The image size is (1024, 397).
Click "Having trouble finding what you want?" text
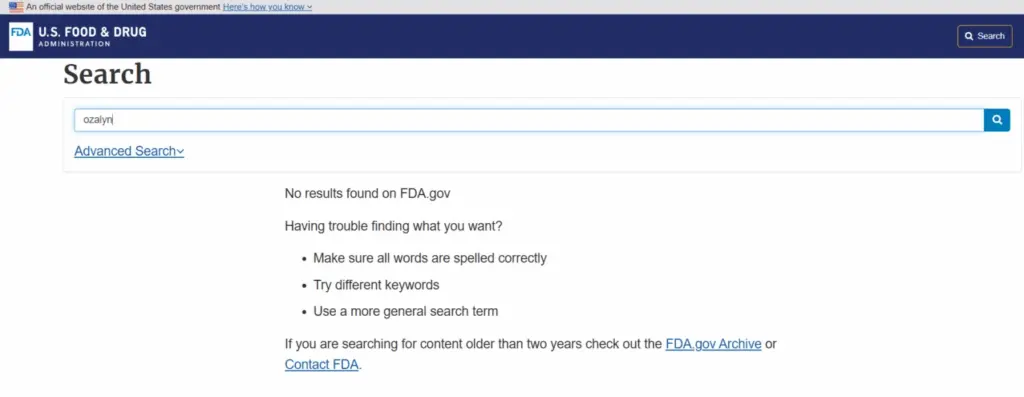394,227
